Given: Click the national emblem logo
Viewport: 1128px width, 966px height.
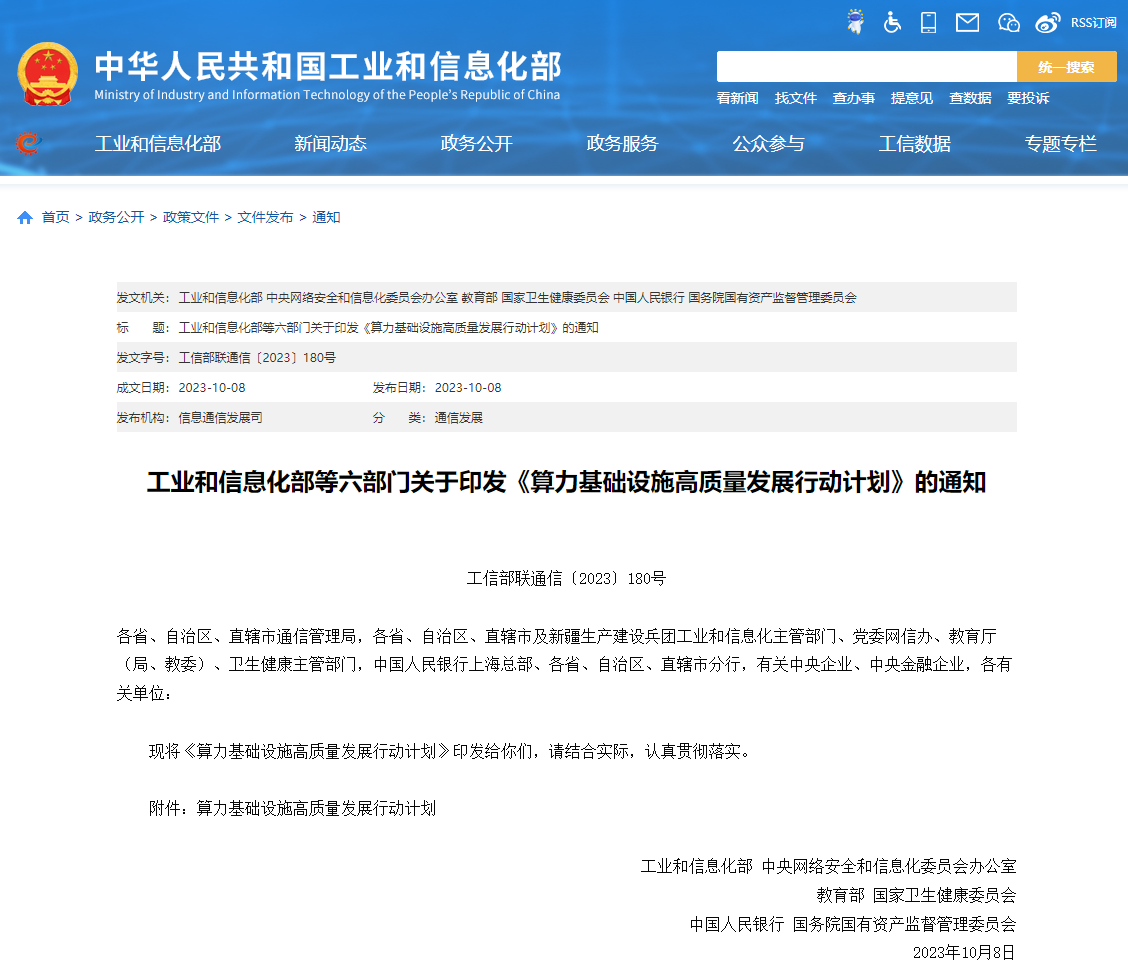Looking at the screenshot, I should [47, 74].
